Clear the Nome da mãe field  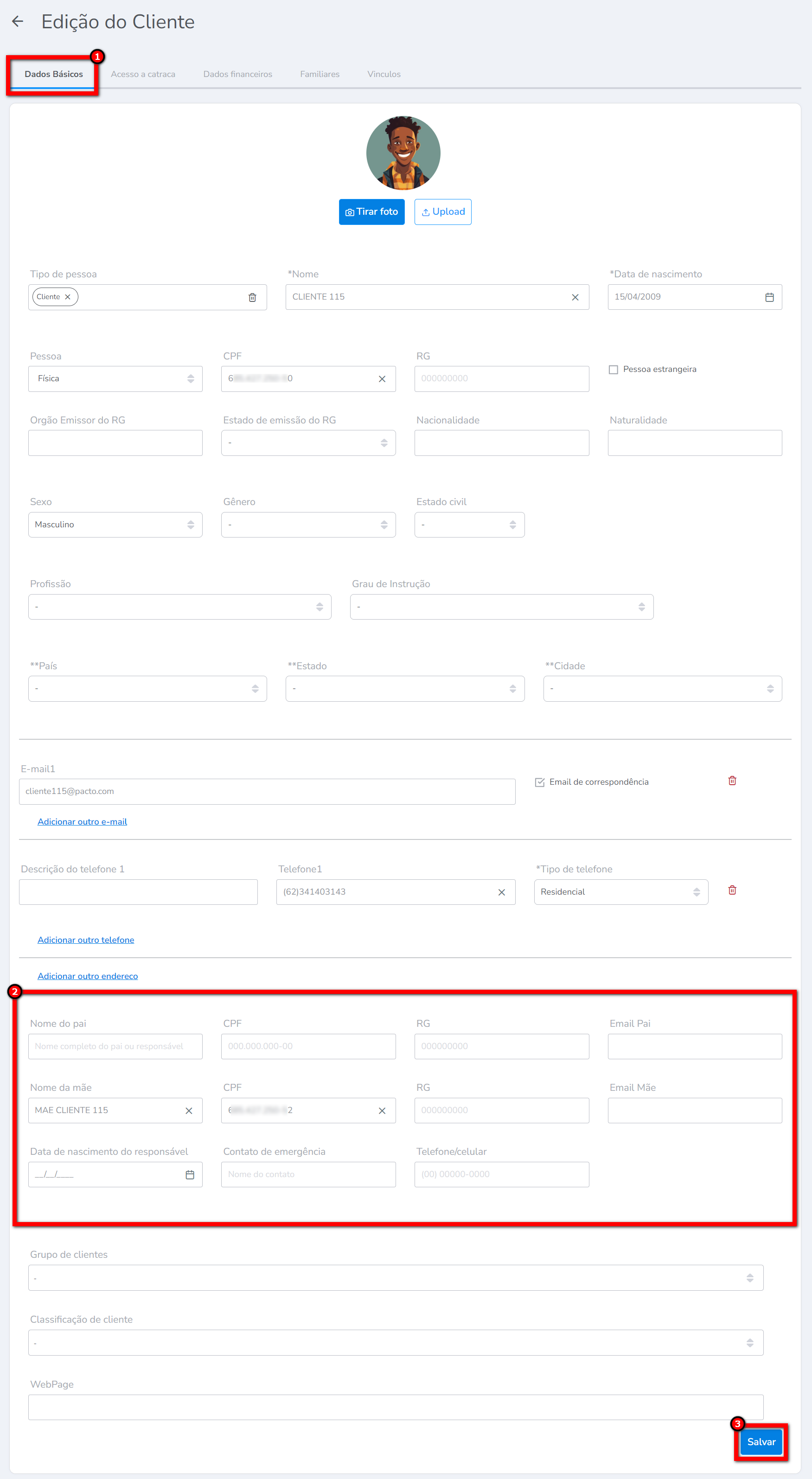[188, 1111]
